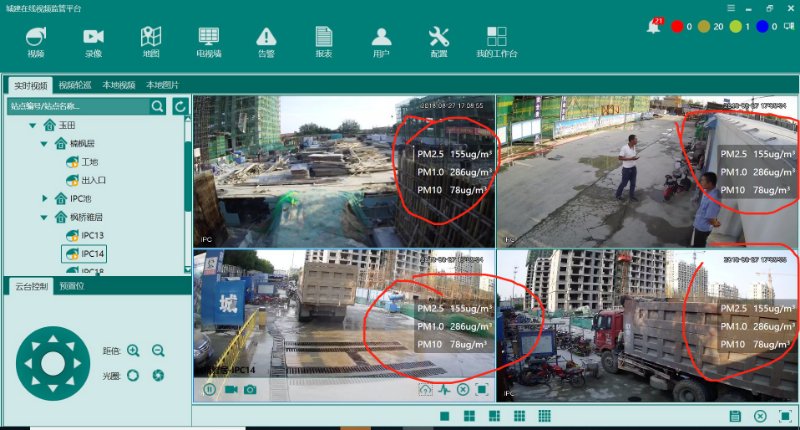Switch to the 本地图片 tab
This screenshot has width=800, height=430.
click(x=162, y=85)
